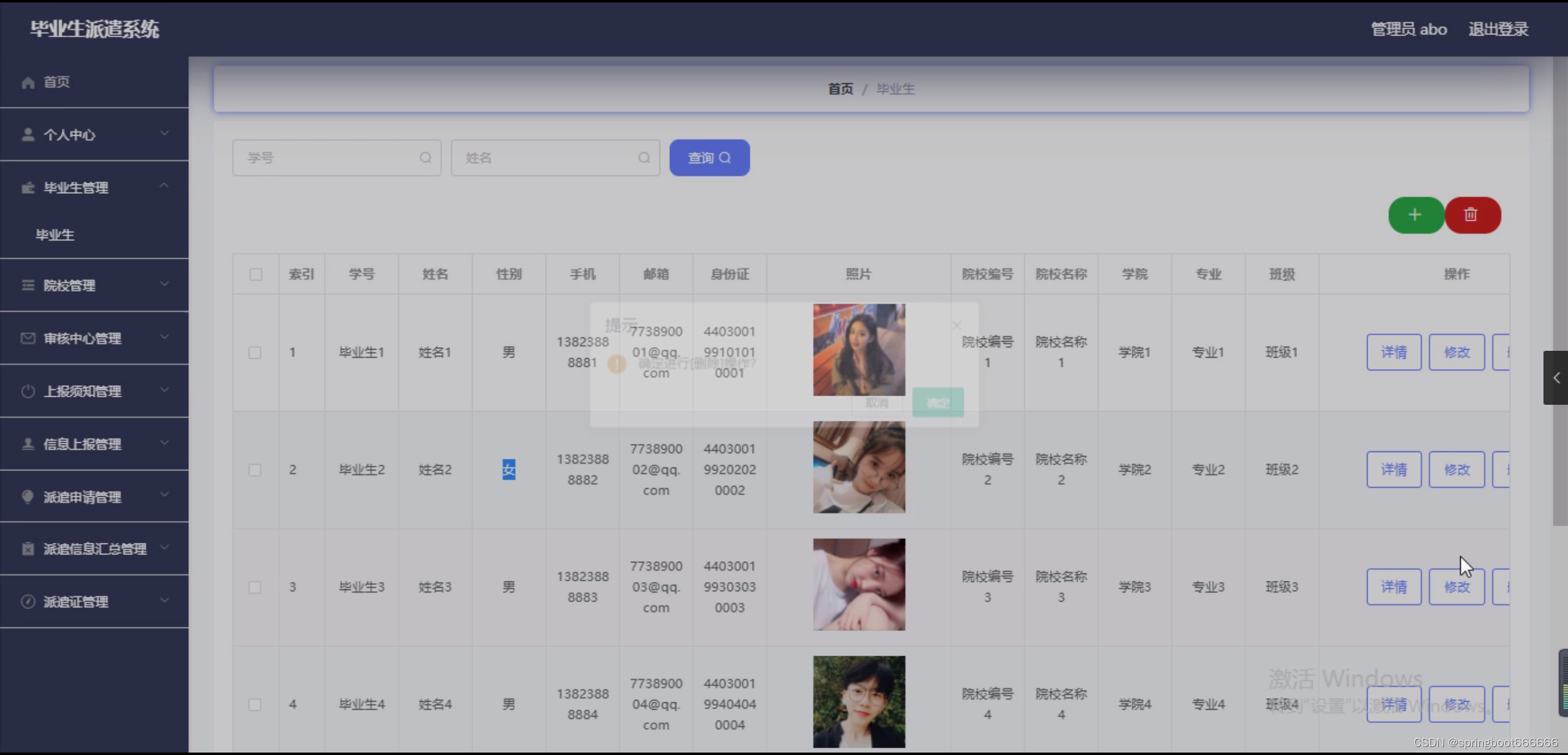Click 修改 for 毕业生3

(x=1456, y=586)
